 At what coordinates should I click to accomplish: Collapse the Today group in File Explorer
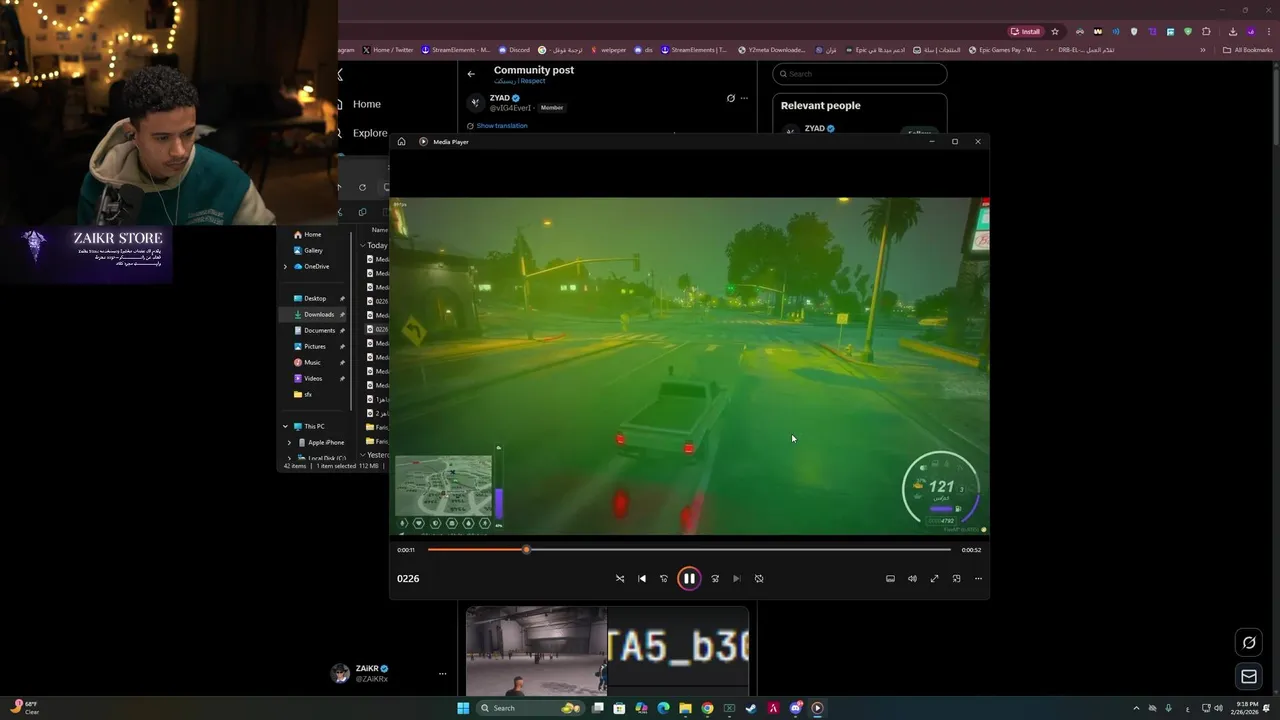pos(363,245)
